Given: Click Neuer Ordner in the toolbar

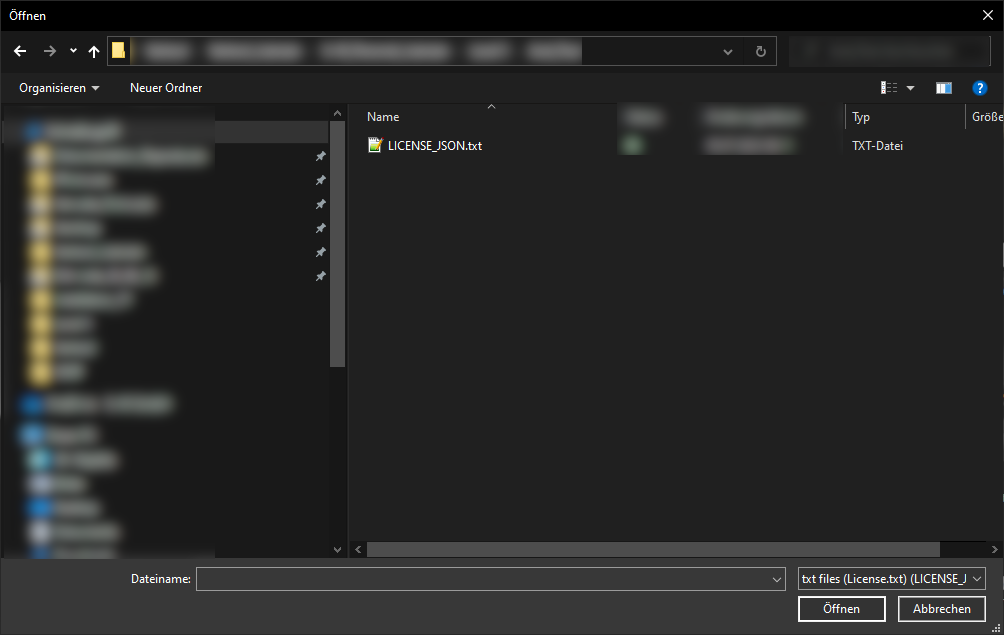Looking at the screenshot, I should (166, 88).
